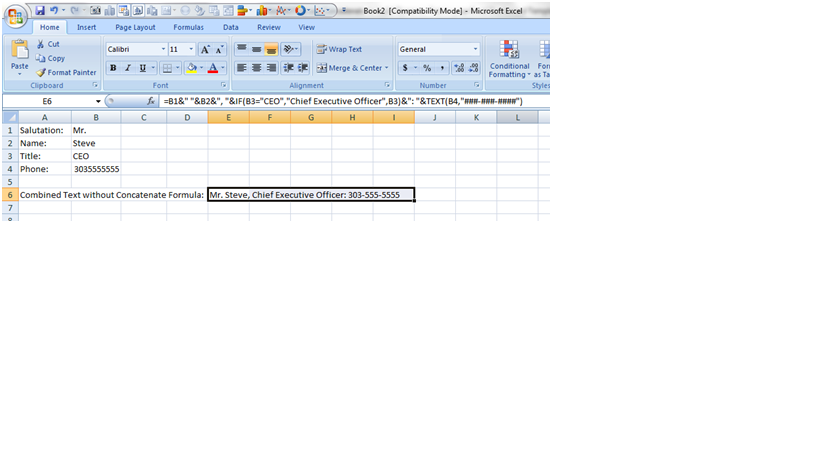Toggle italic formatting

[128, 68]
